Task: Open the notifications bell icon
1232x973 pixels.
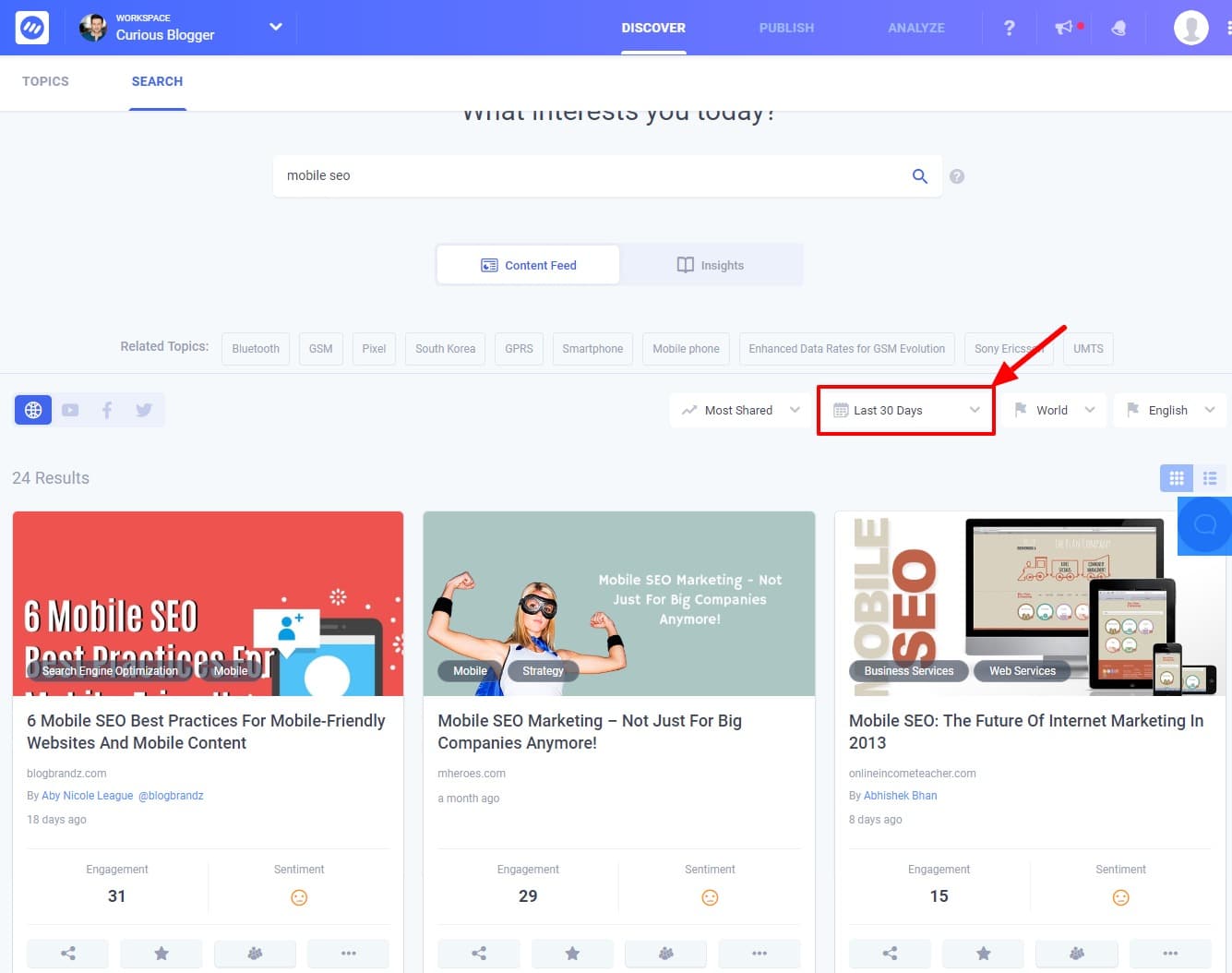Action: click(1118, 28)
